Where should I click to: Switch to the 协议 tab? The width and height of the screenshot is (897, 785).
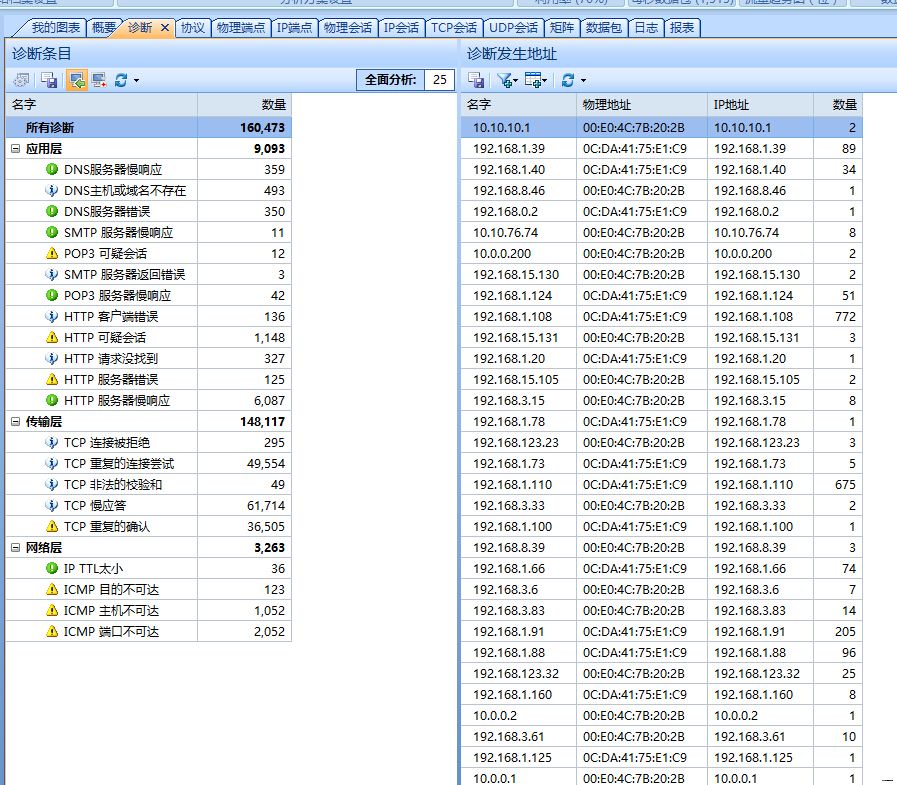click(192, 28)
